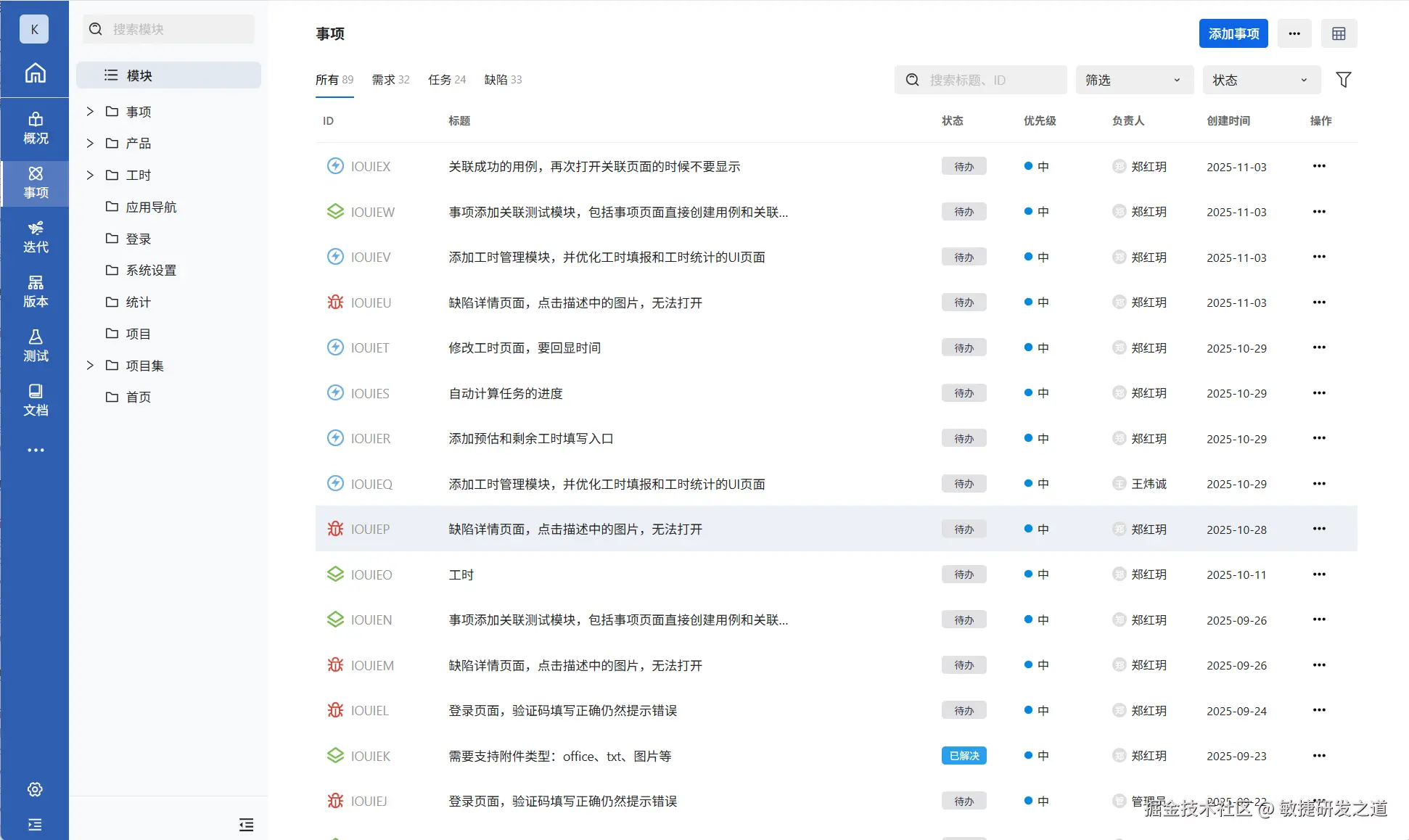Screen dimensions: 1409x840
Task: Open the home icon in sidebar
Action: pyautogui.click(x=35, y=73)
